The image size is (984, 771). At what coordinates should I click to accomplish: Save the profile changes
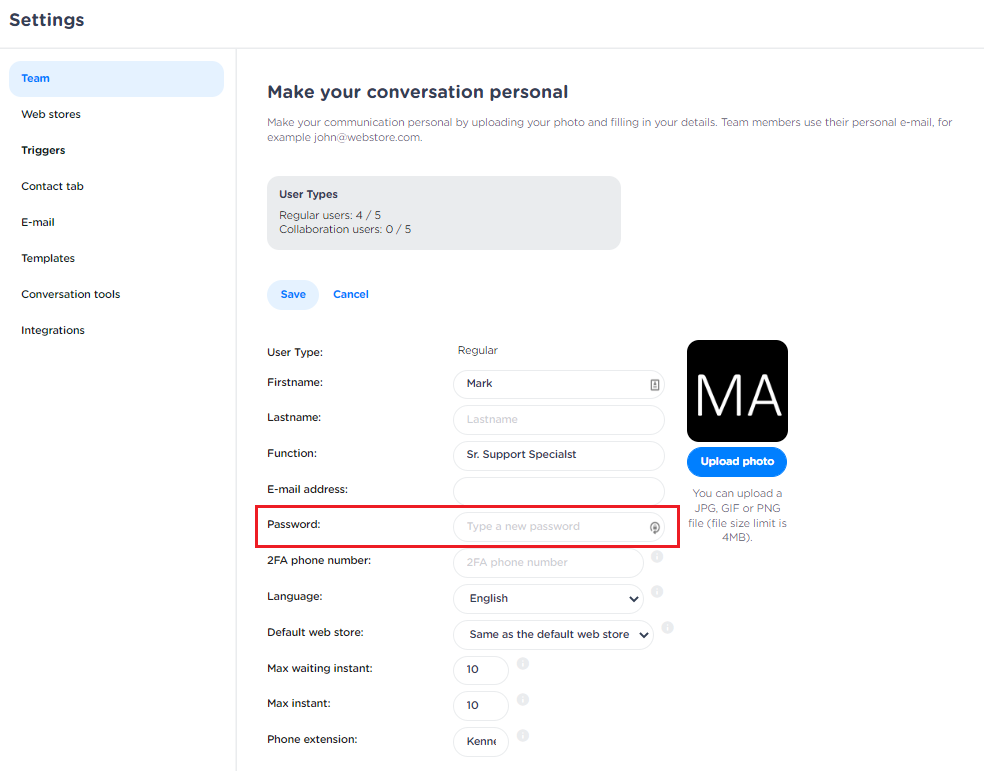pyautogui.click(x=292, y=294)
